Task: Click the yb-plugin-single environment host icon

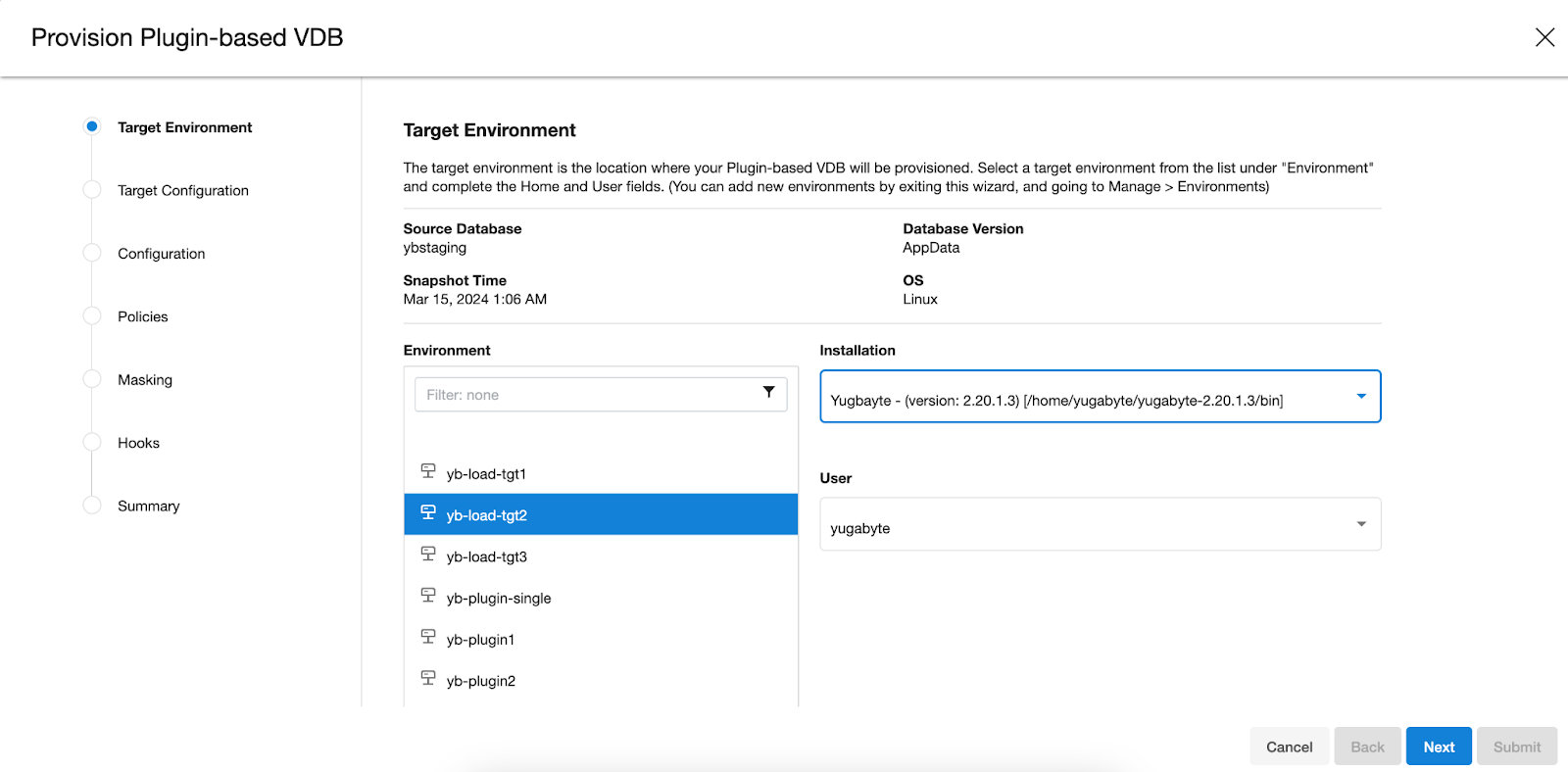Action: [x=428, y=596]
